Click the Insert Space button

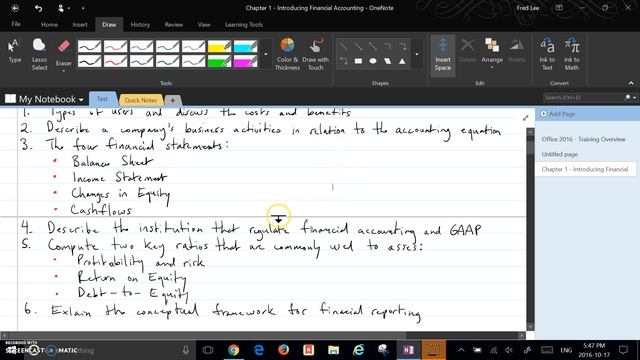coord(442,55)
